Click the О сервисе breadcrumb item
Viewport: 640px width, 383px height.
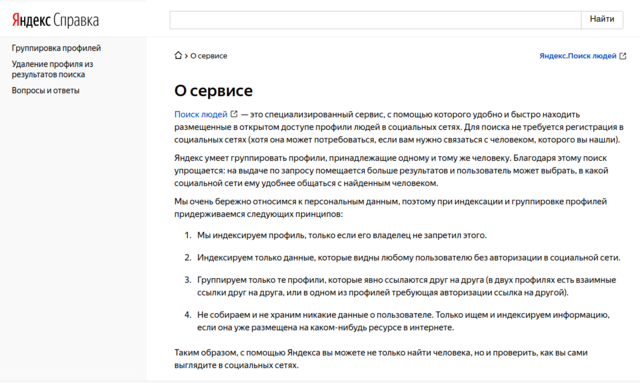click(209, 56)
